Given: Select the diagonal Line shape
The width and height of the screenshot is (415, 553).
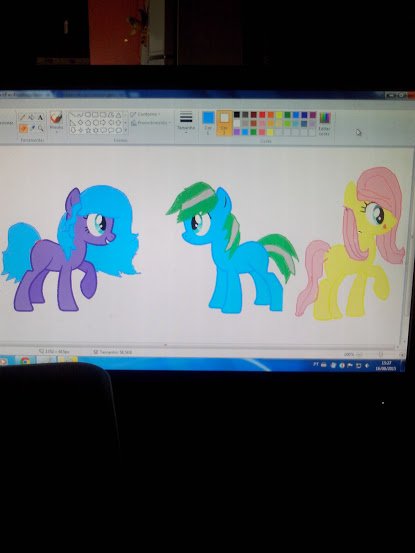Looking at the screenshot, I should 73,115.
